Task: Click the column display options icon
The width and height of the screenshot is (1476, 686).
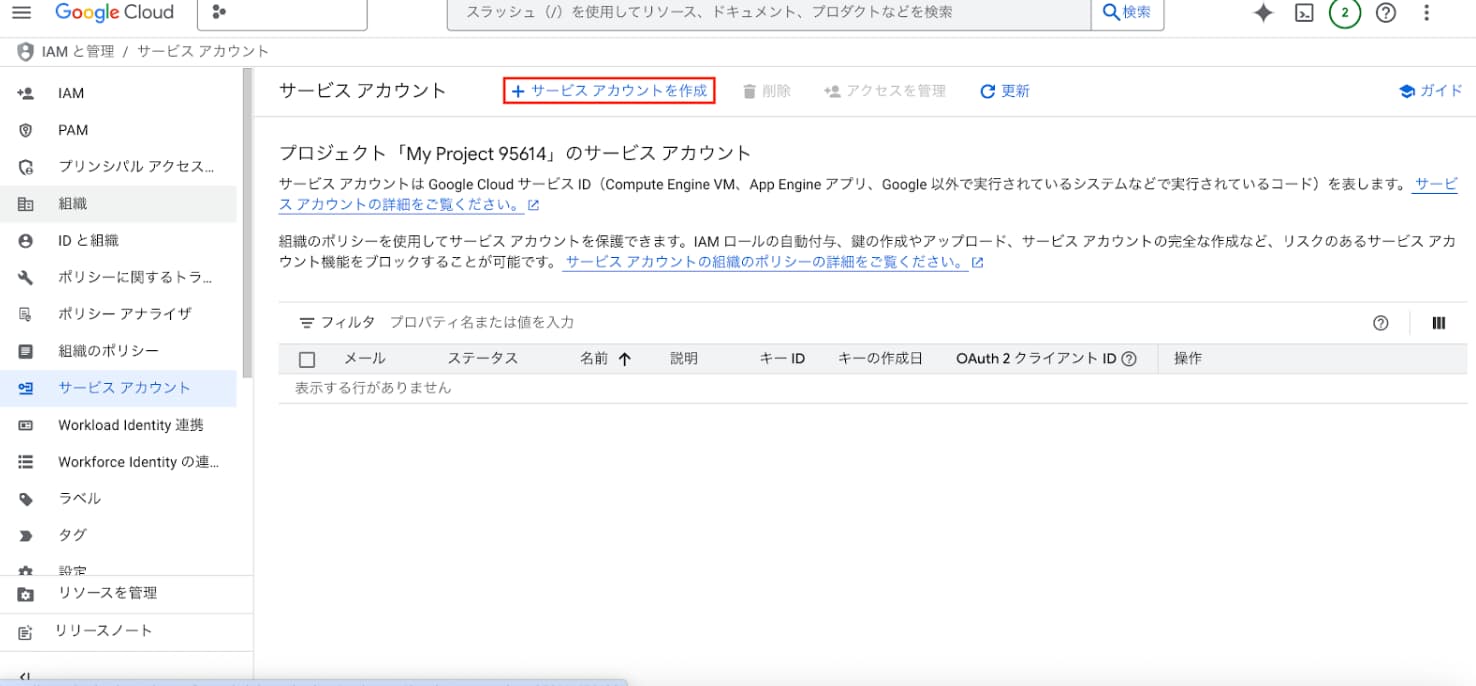Action: pos(1439,323)
